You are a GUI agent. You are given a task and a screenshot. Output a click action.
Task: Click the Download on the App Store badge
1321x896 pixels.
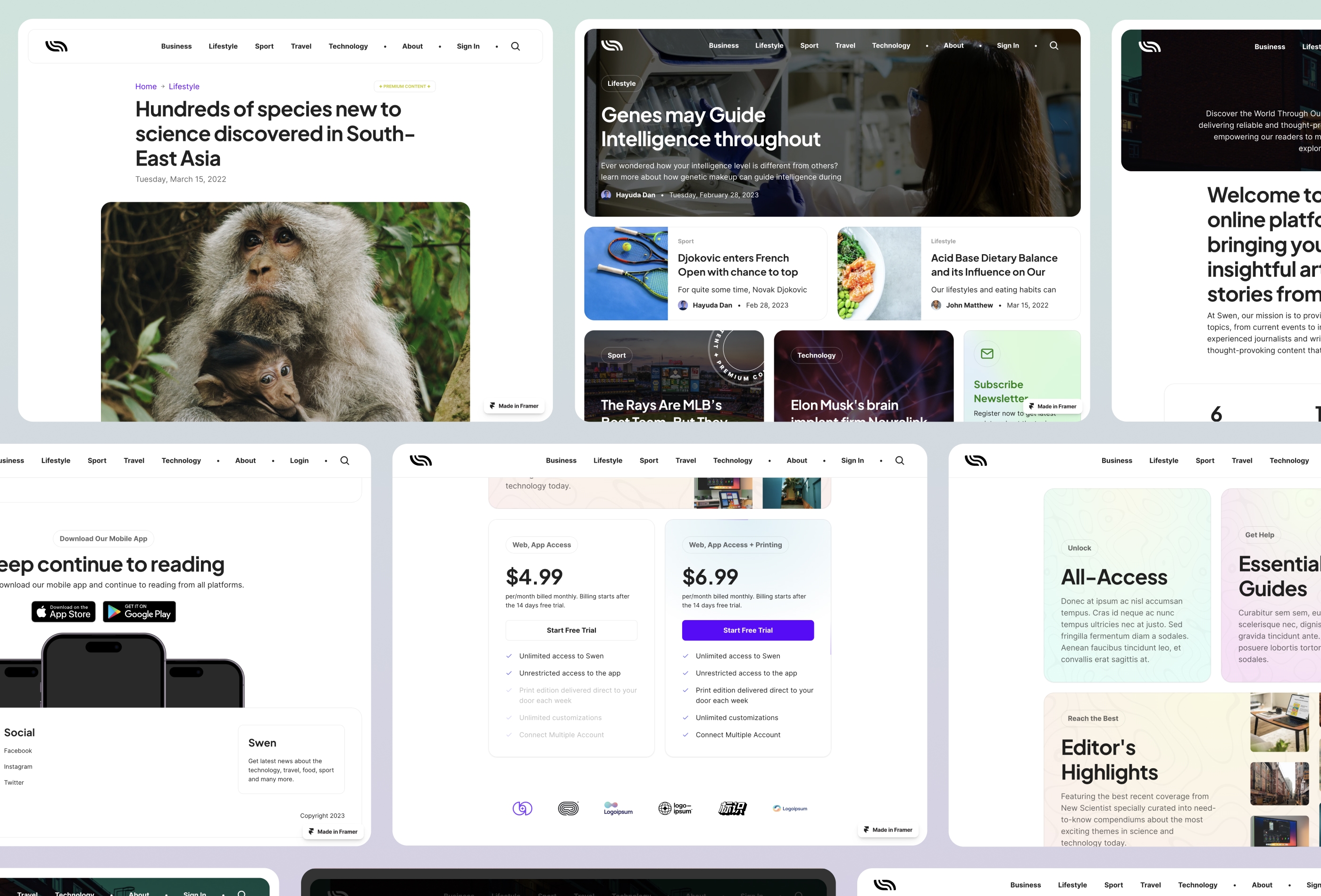[63, 612]
